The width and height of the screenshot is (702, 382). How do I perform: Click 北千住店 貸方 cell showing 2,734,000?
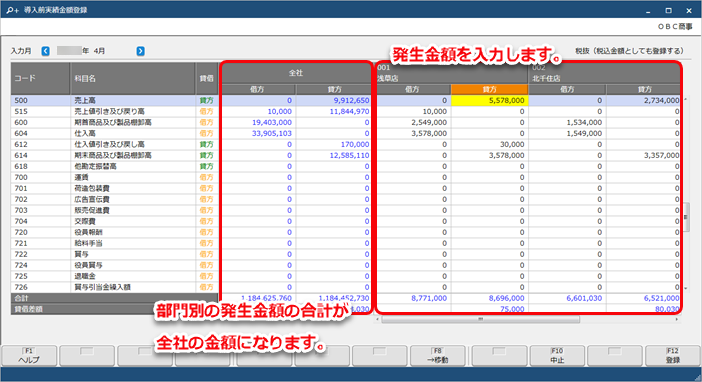click(x=644, y=100)
